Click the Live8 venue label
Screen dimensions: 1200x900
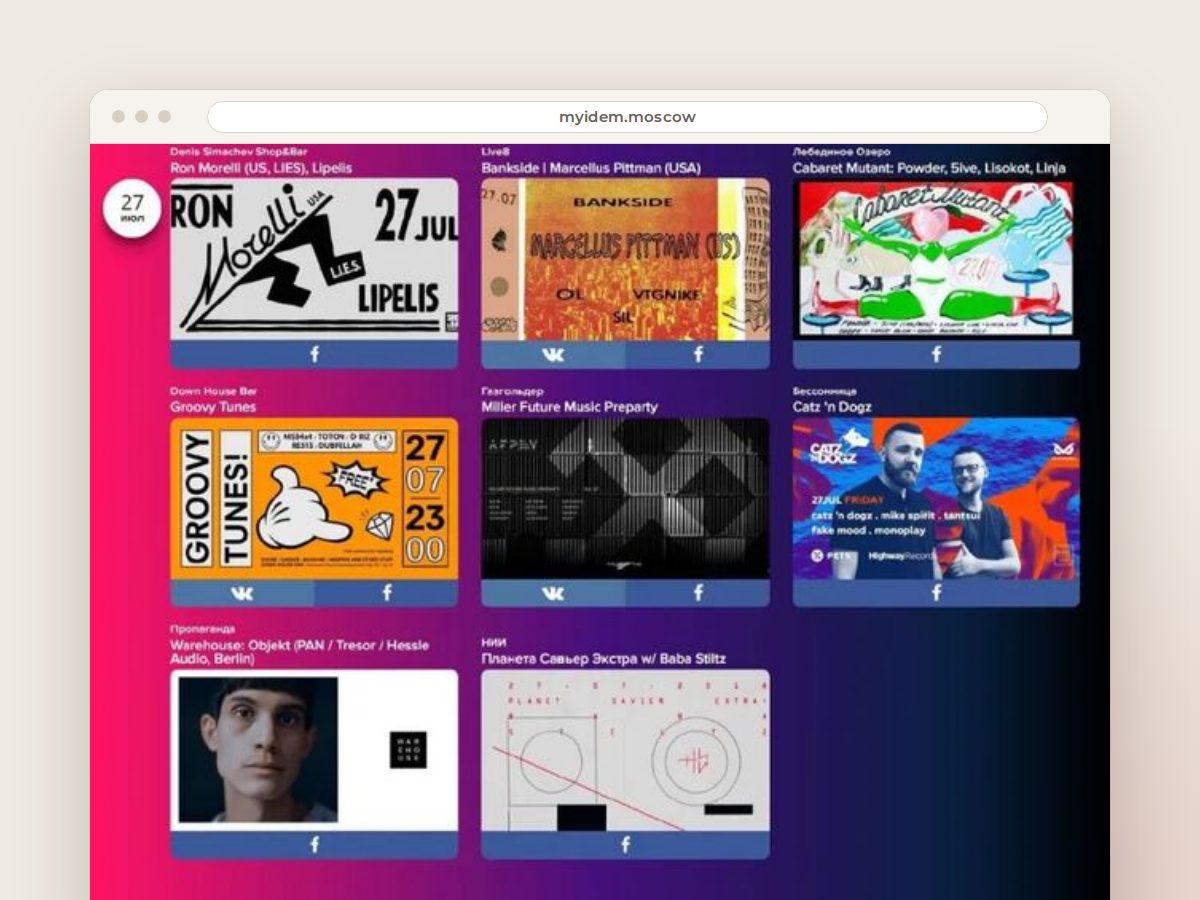(x=495, y=152)
